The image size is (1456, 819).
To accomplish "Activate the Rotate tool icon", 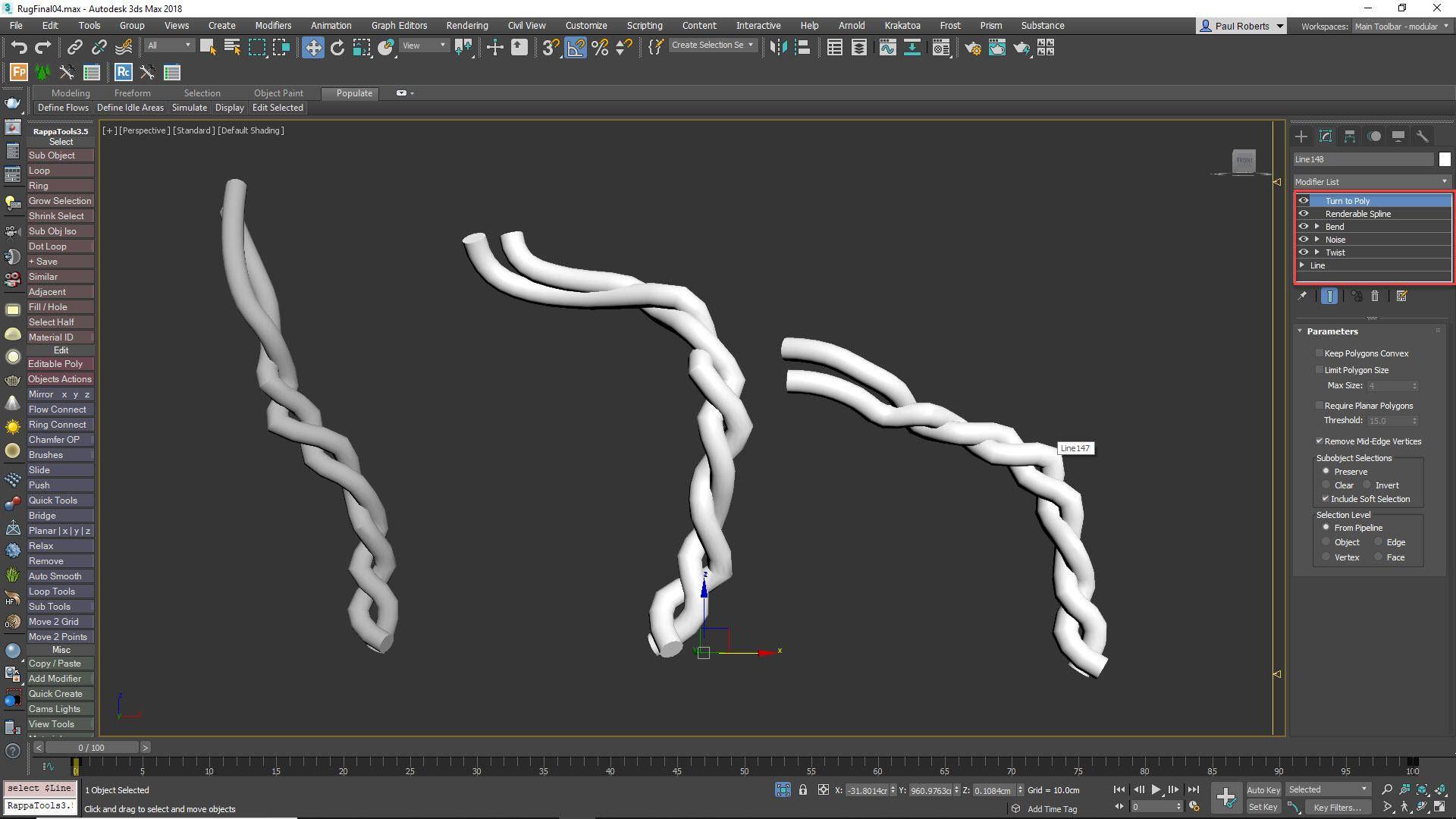I will pos(337,48).
